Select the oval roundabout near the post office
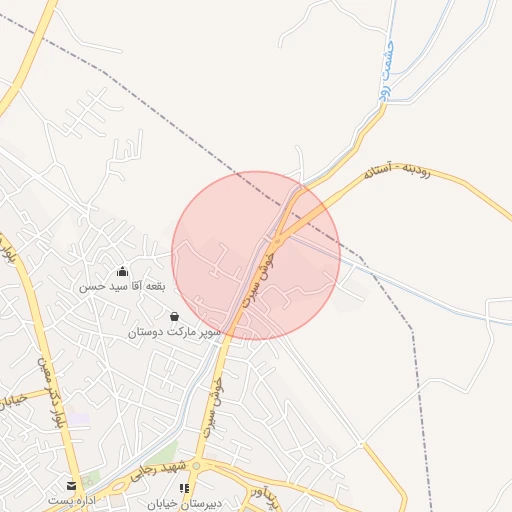The image size is (512, 512). [118, 486]
